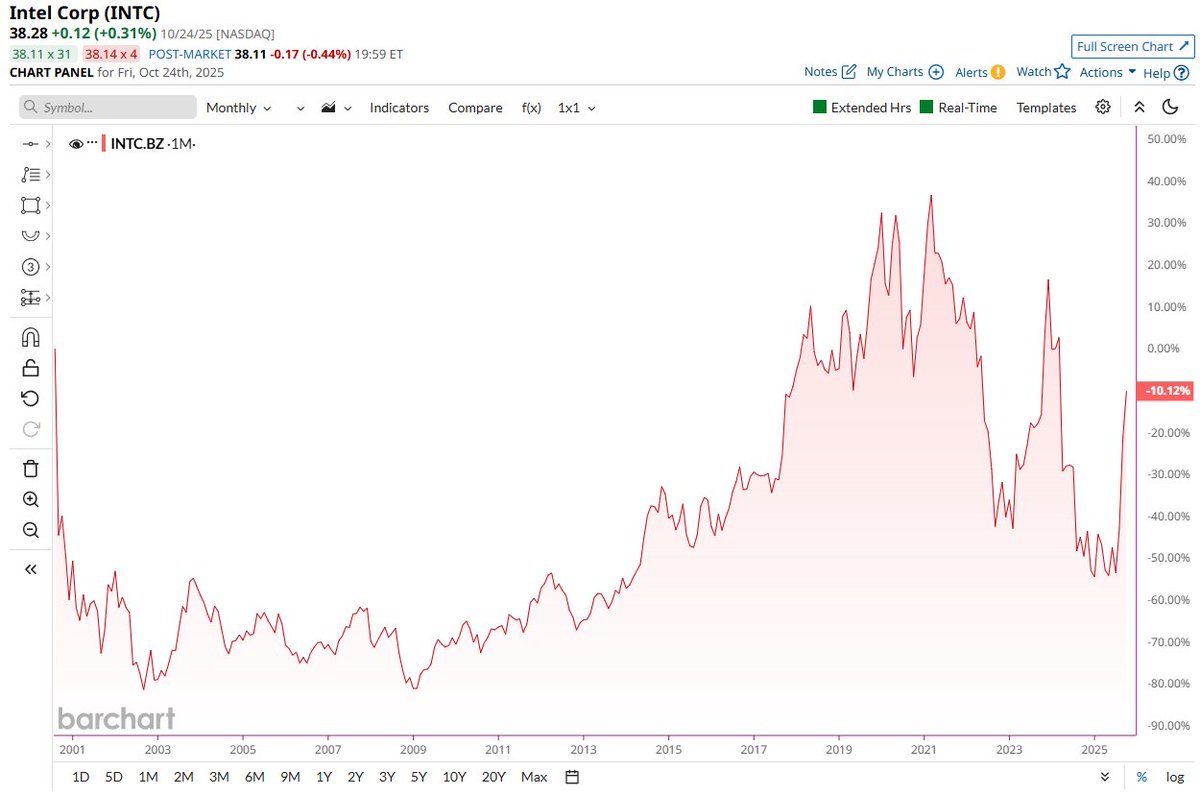Open the My Charts link
Image resolution: width=1200 pixels, height=795 pixels.
[905, 72]
